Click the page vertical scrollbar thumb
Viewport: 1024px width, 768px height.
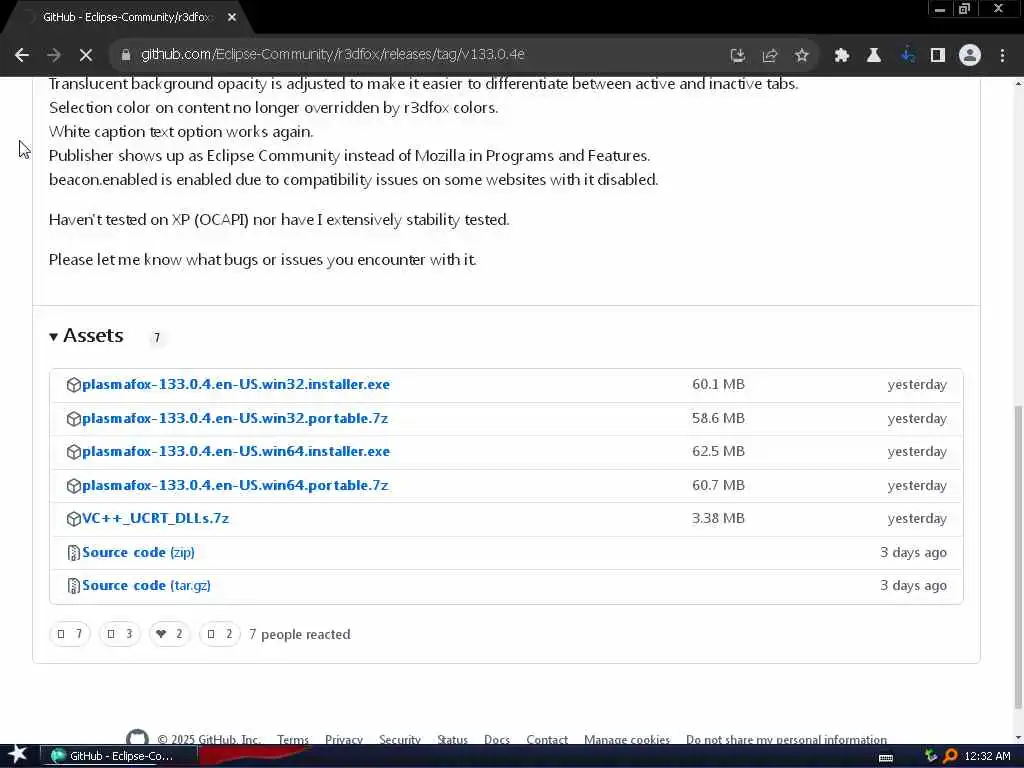coord(1018,556)
